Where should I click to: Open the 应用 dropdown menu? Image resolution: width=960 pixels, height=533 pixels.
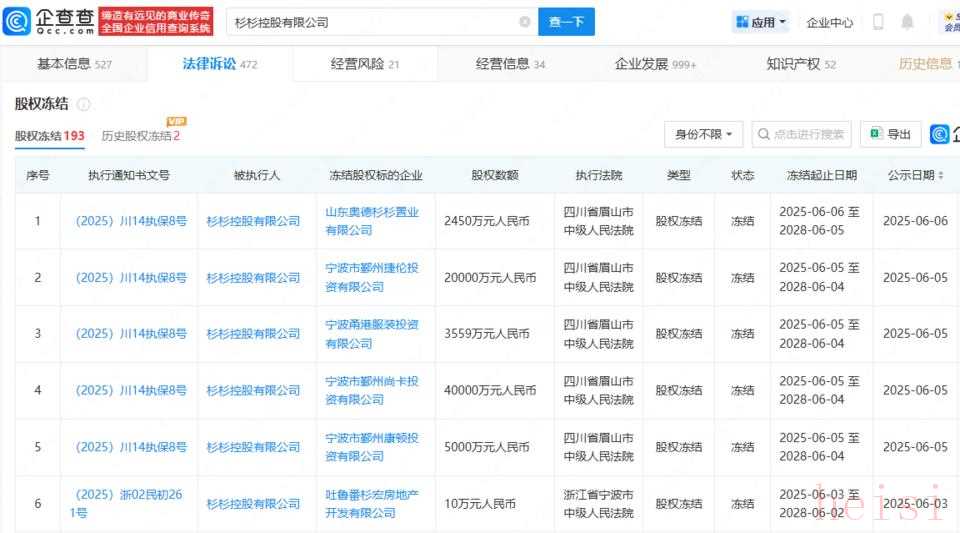(760, 22)
